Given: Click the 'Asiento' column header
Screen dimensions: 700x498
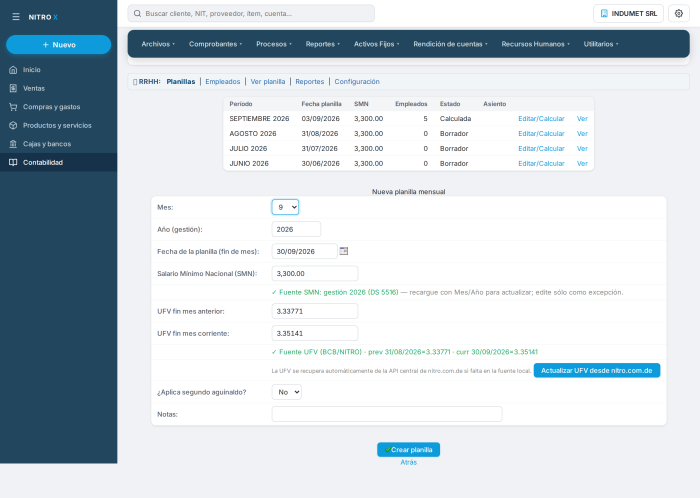Looking at the screenshot, I should click(495, 104).
